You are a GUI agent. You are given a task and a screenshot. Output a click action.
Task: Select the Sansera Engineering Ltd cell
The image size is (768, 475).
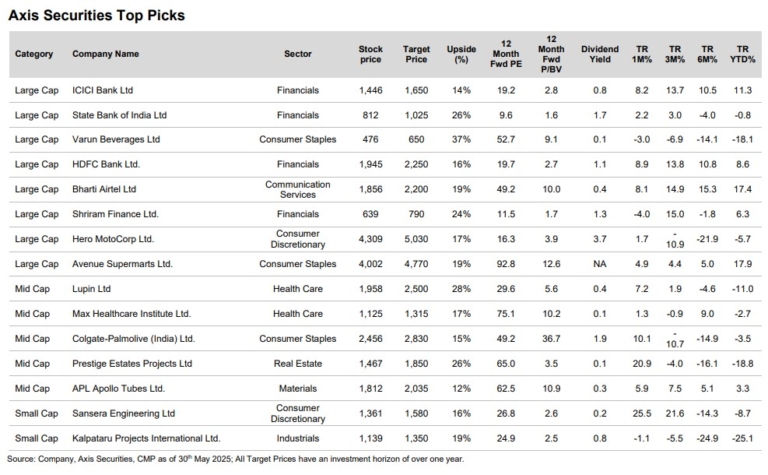coord(124,412)
